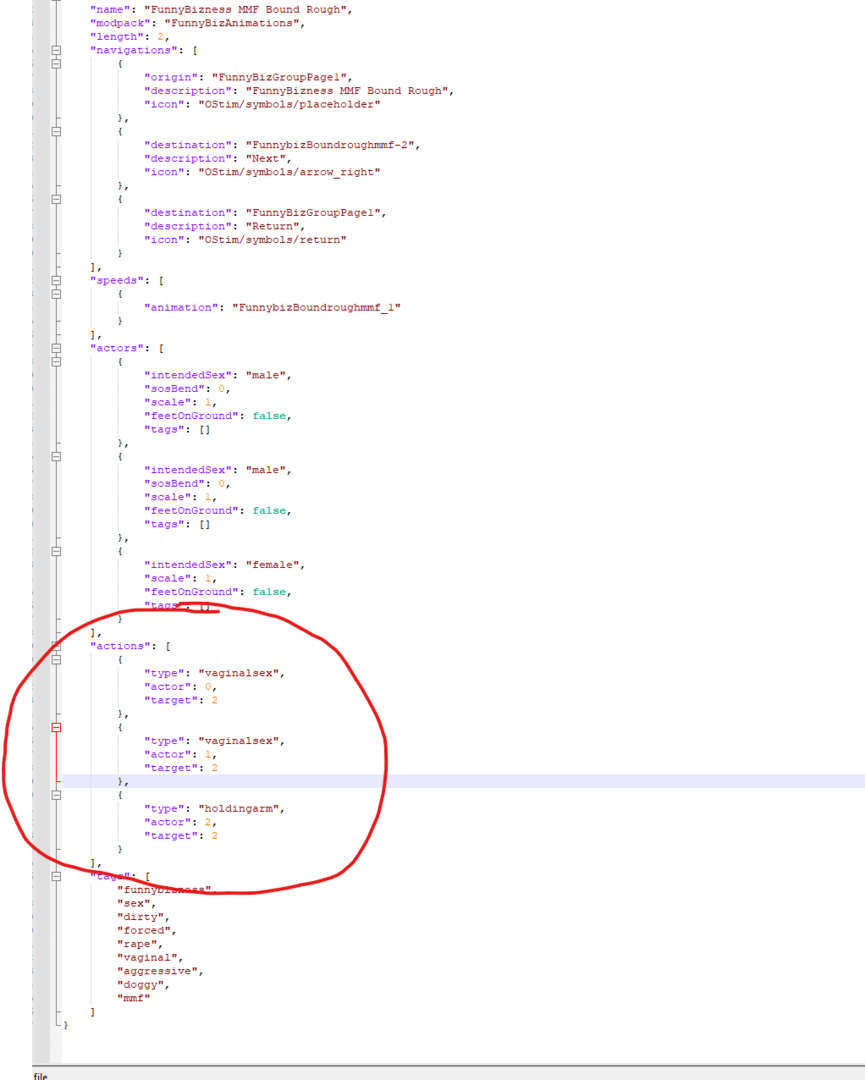Click the "type": "holdingarm" line
Screen dimensions: 865x1080
click(214, 809)
